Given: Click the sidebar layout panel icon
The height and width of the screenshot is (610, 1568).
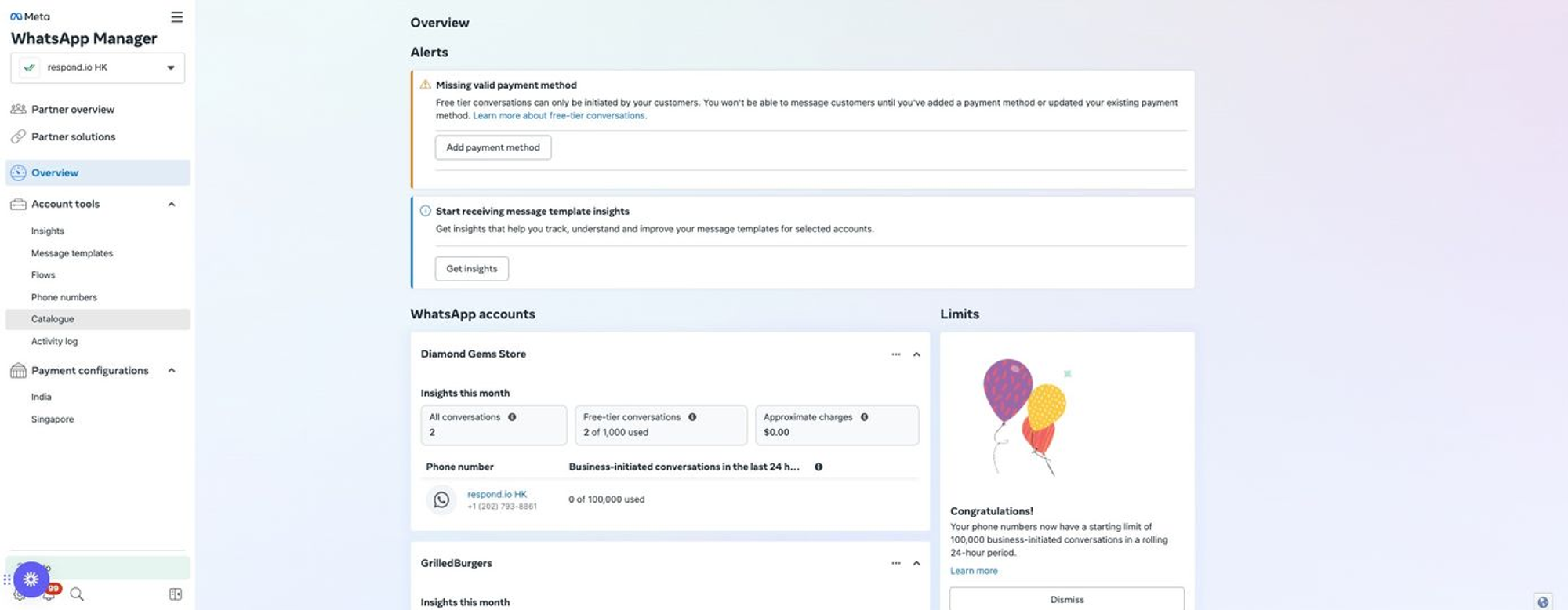Looking at the screenshot, I should pos(176,594).
